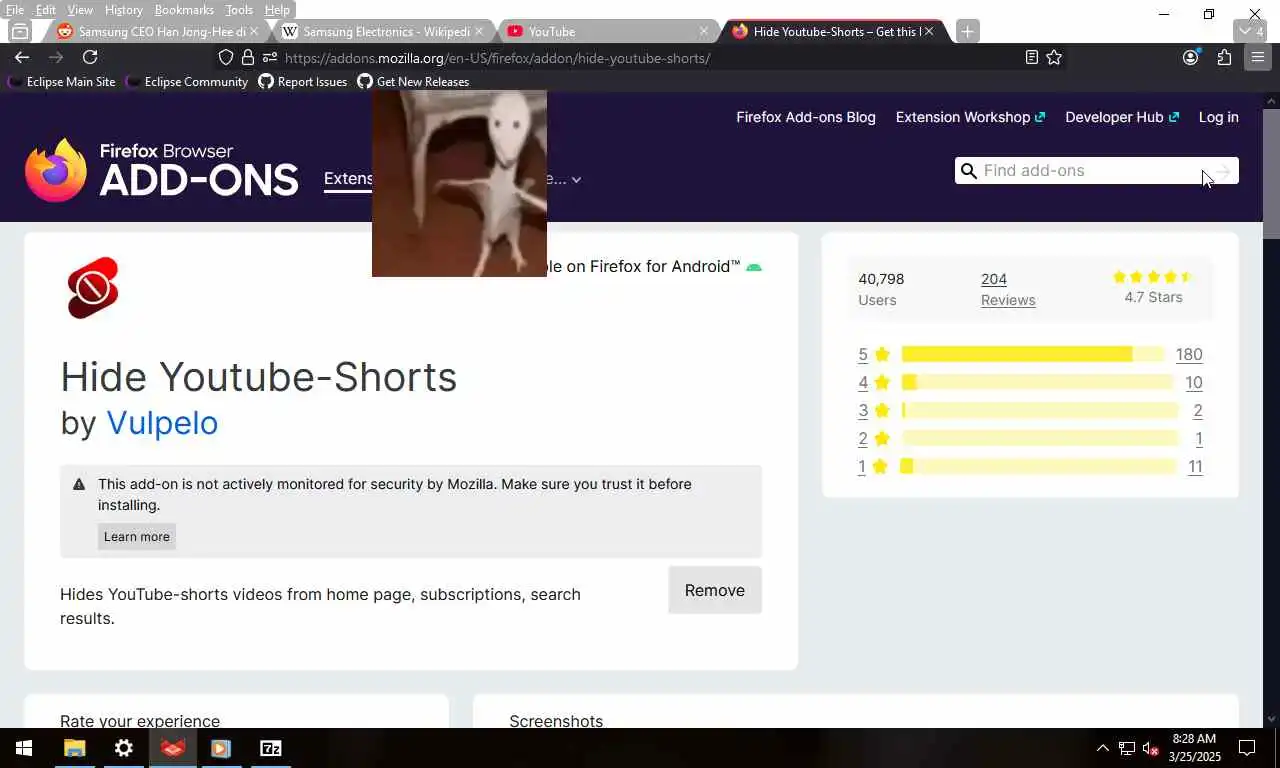Filter reviews by 4 stars
This screenshot has height=768, width=1280.
click(873, 382)
